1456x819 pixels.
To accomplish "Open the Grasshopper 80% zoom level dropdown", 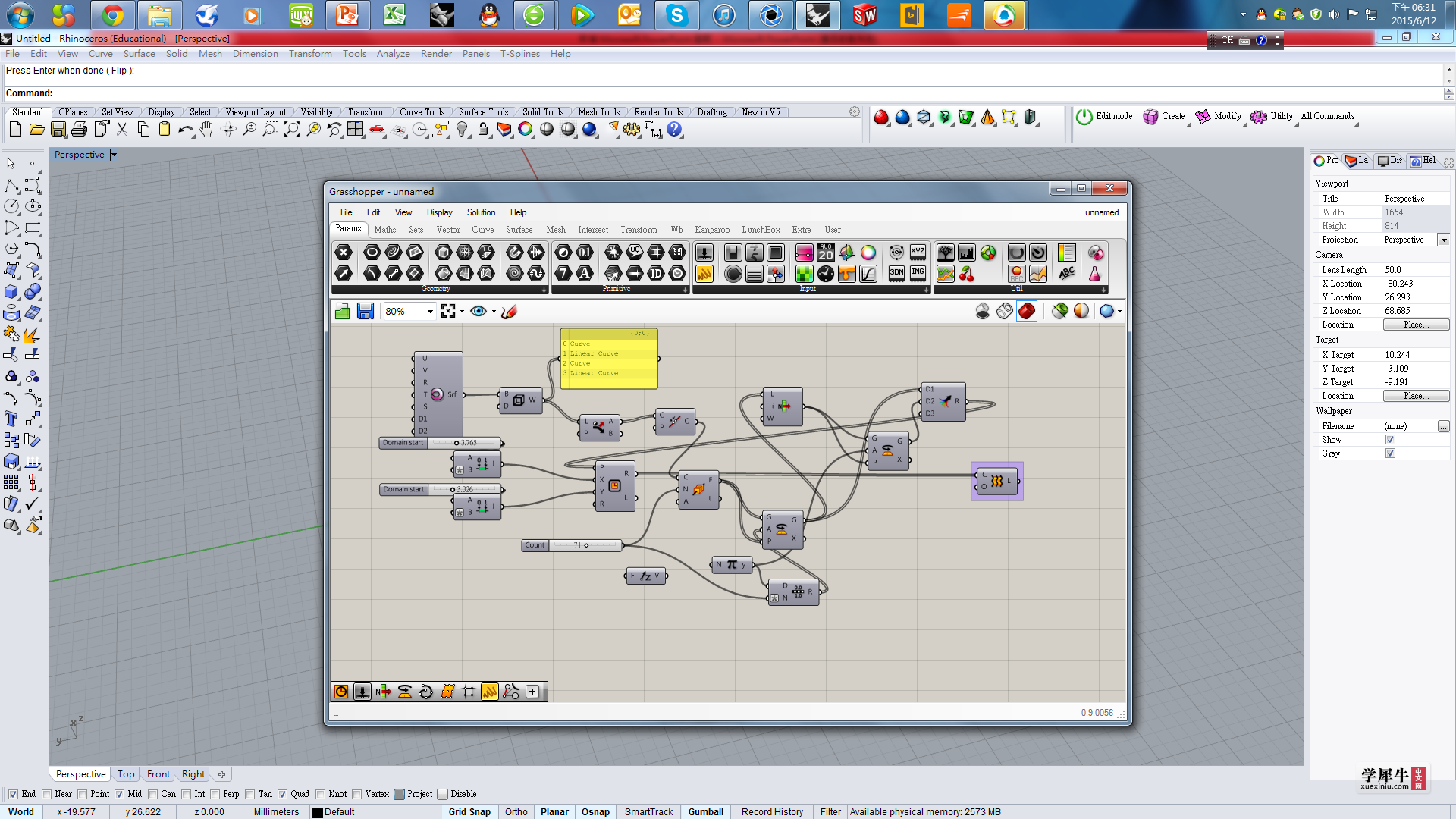I will click(x=430, y=311).
